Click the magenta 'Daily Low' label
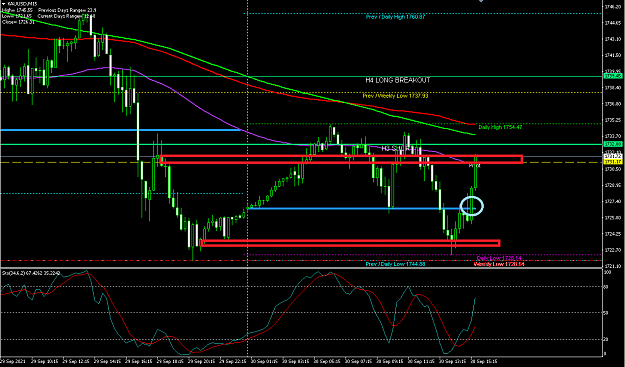Viewport: 625px width, 367px height. pyautogui.click(x=499, y=259)
